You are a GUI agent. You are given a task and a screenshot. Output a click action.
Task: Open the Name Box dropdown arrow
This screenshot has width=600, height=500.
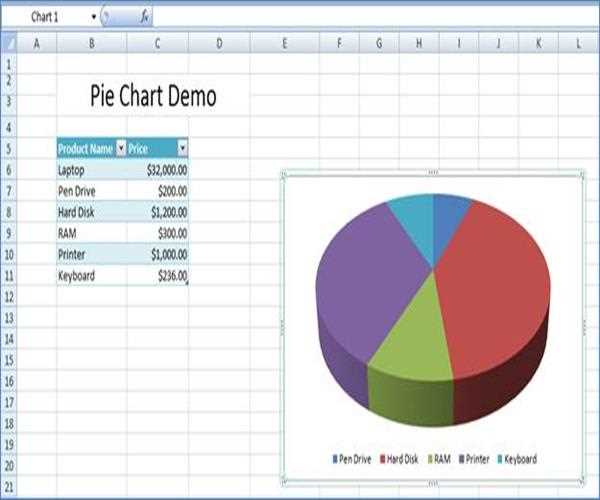coord(94,17)
